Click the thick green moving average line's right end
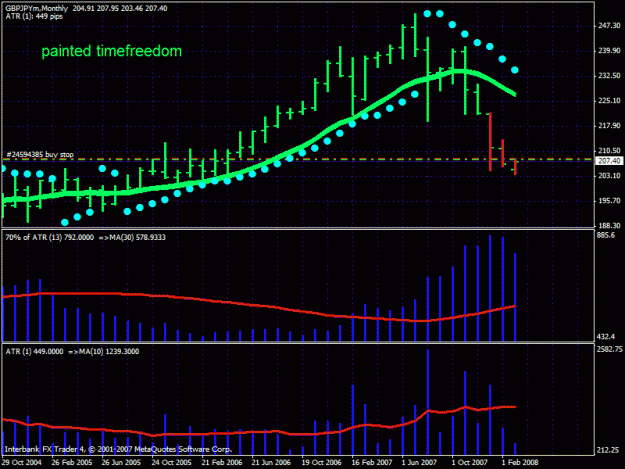The height and width of the screenshot is (469, 625). coord(514,94)
